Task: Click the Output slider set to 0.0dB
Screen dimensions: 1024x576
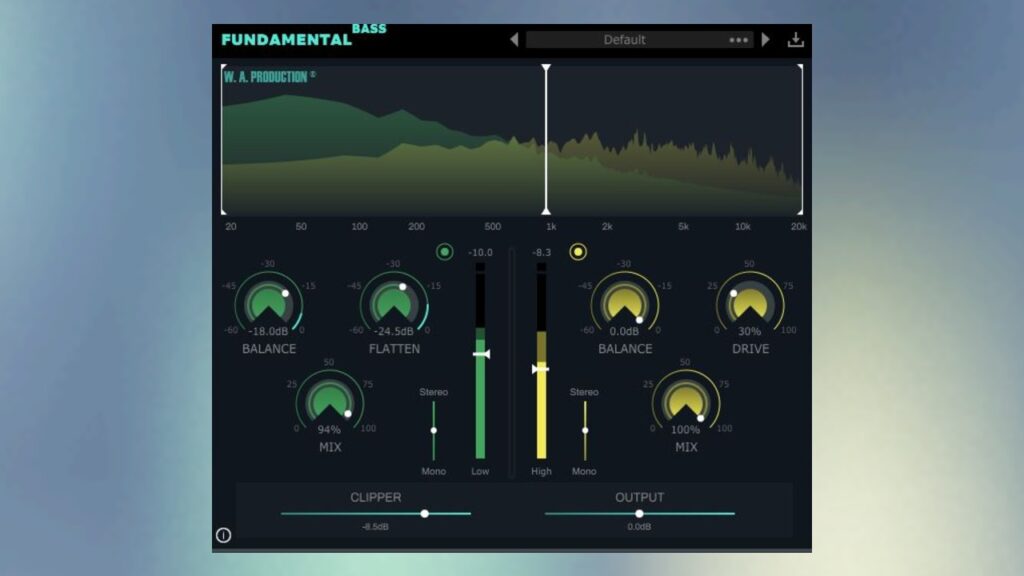Action: click(640, 513)
